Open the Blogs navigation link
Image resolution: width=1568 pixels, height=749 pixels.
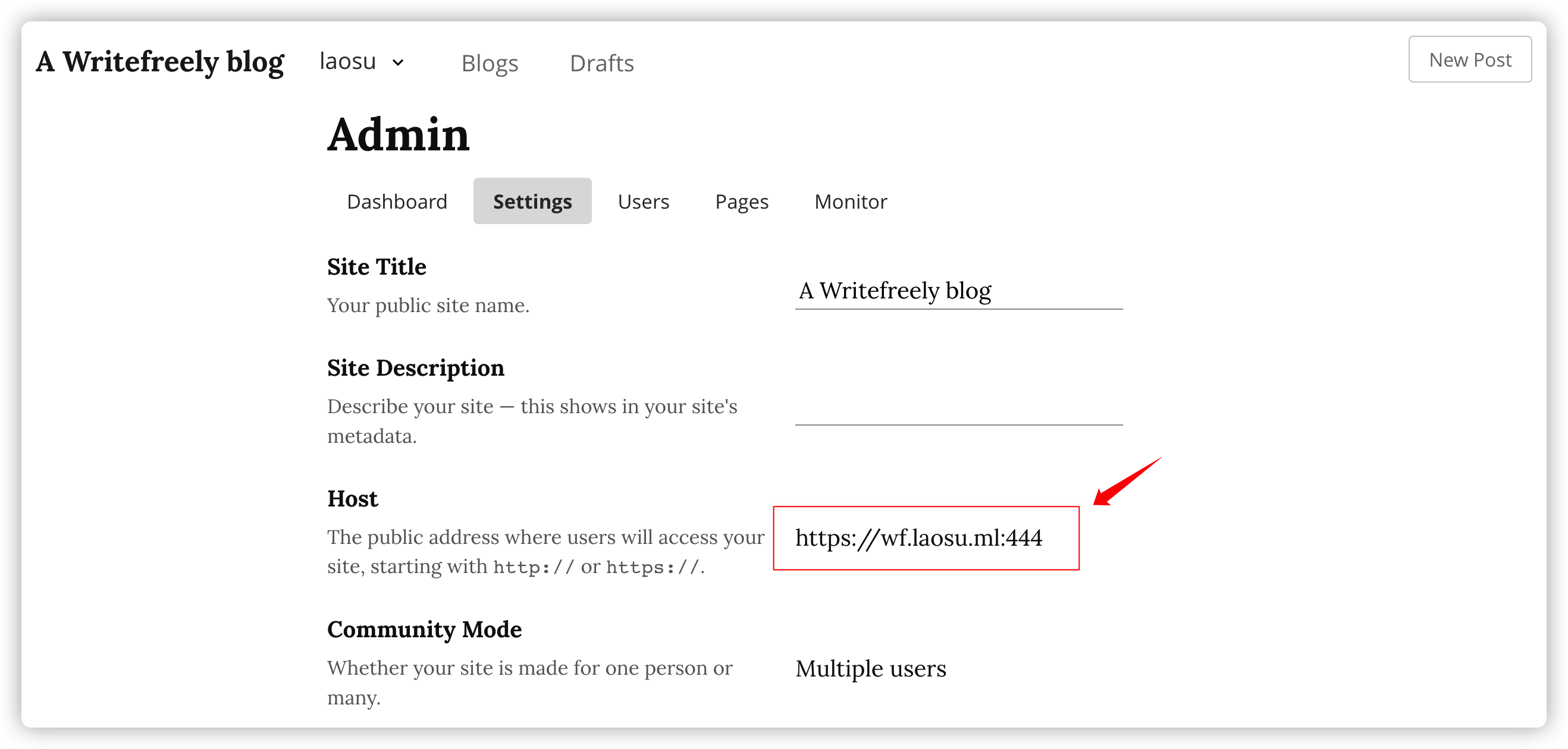pyautogui.click(x=490, y=63)
